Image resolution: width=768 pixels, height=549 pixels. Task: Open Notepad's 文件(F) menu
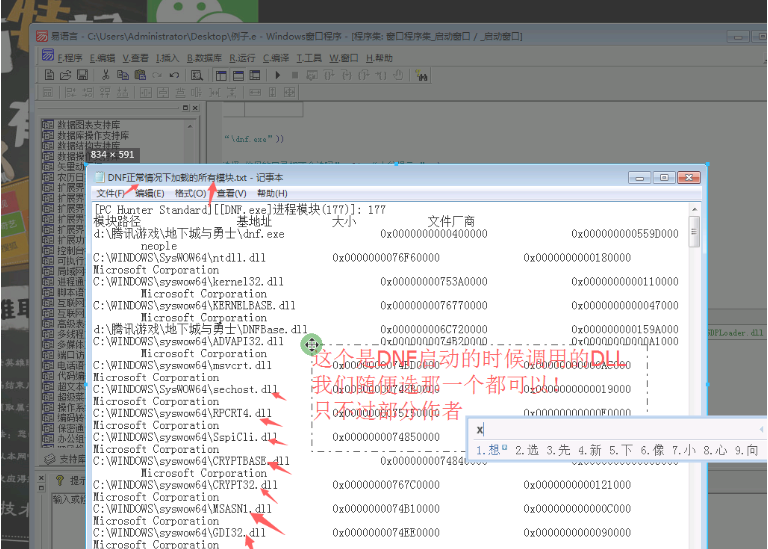coord(110,193)
